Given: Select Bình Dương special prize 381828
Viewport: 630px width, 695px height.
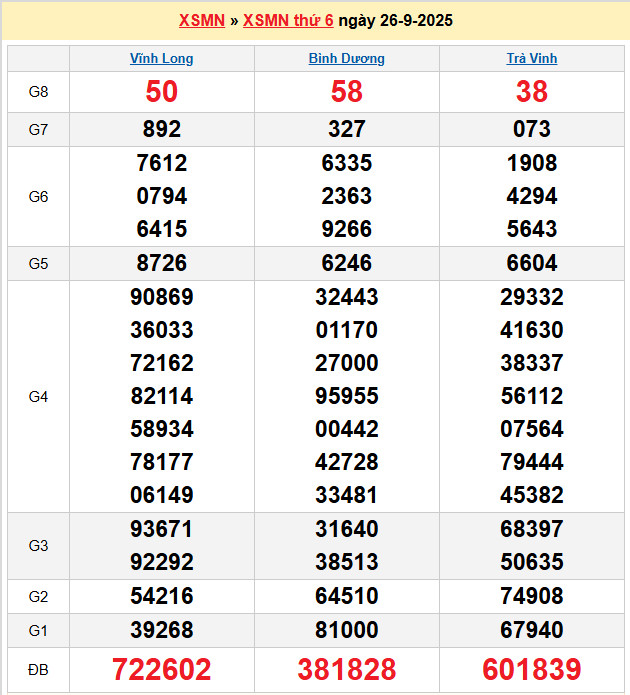Looking at the screenshot, I should [x=347, y=669].
